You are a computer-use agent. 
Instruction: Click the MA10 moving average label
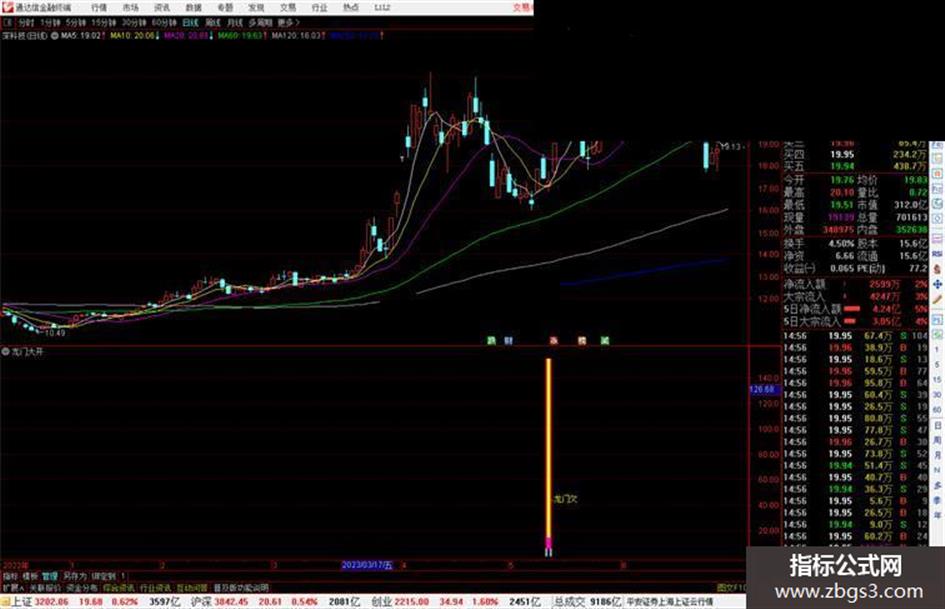coord(133,36)
